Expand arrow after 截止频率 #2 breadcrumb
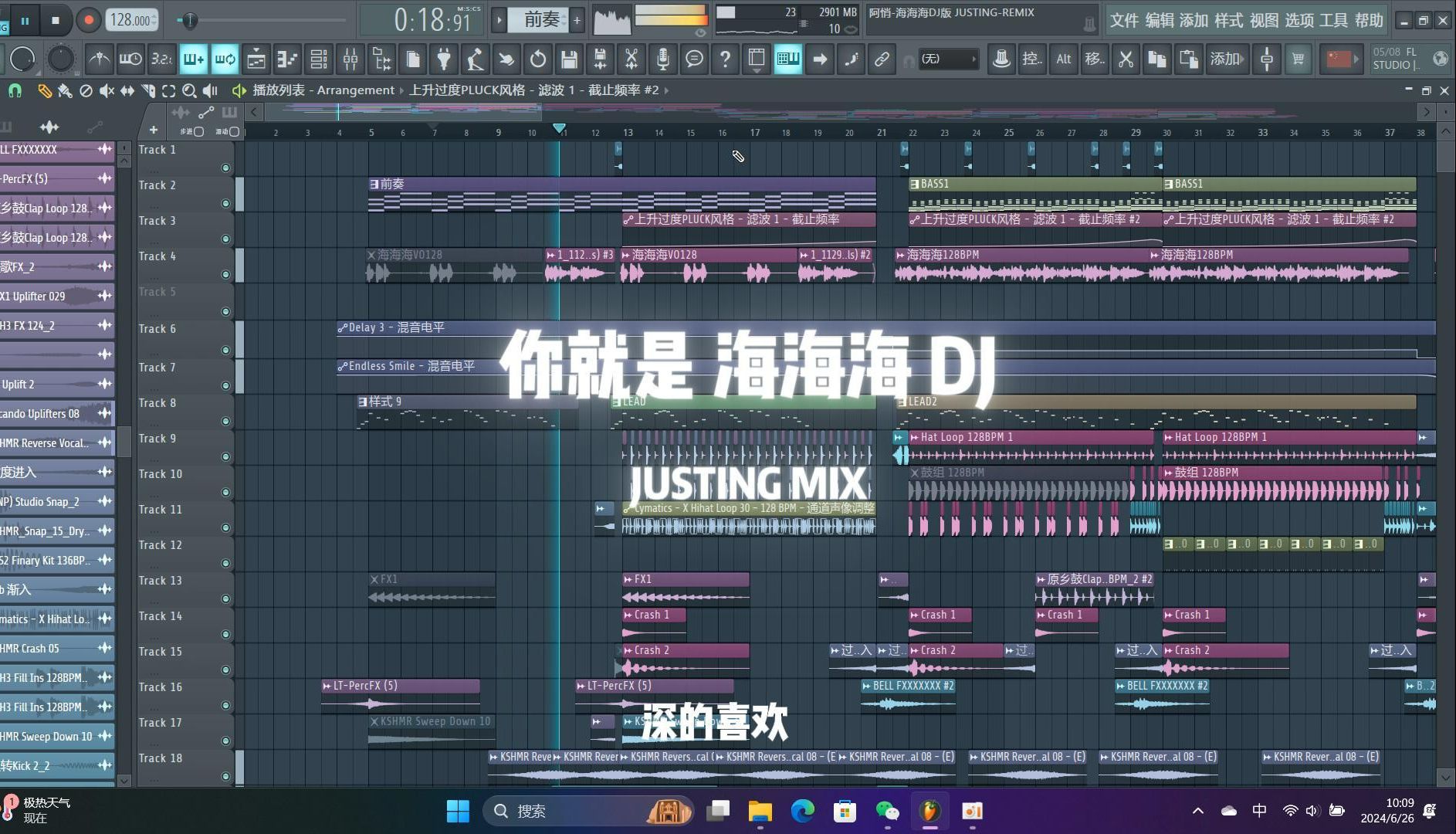Screen dimensions: 1456x834 666,90
